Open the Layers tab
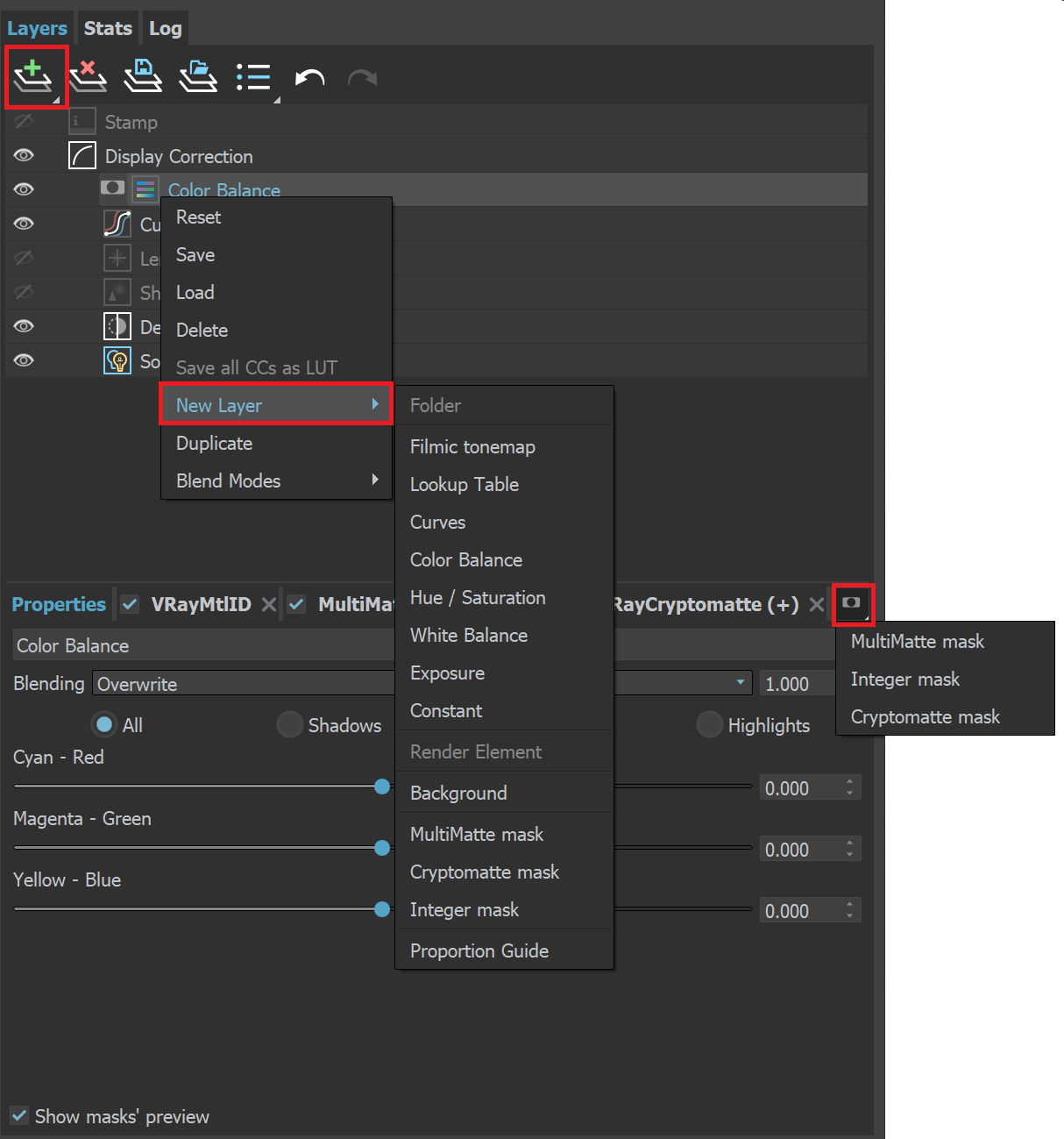The image size is (1064, 1139). pos(37,28)
